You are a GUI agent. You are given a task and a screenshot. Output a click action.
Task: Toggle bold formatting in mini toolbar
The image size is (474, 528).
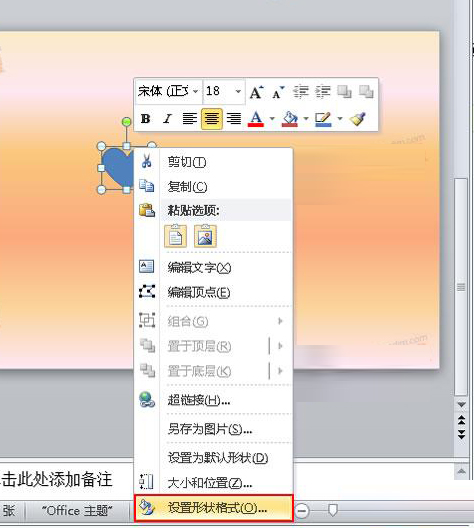(145, 119)
